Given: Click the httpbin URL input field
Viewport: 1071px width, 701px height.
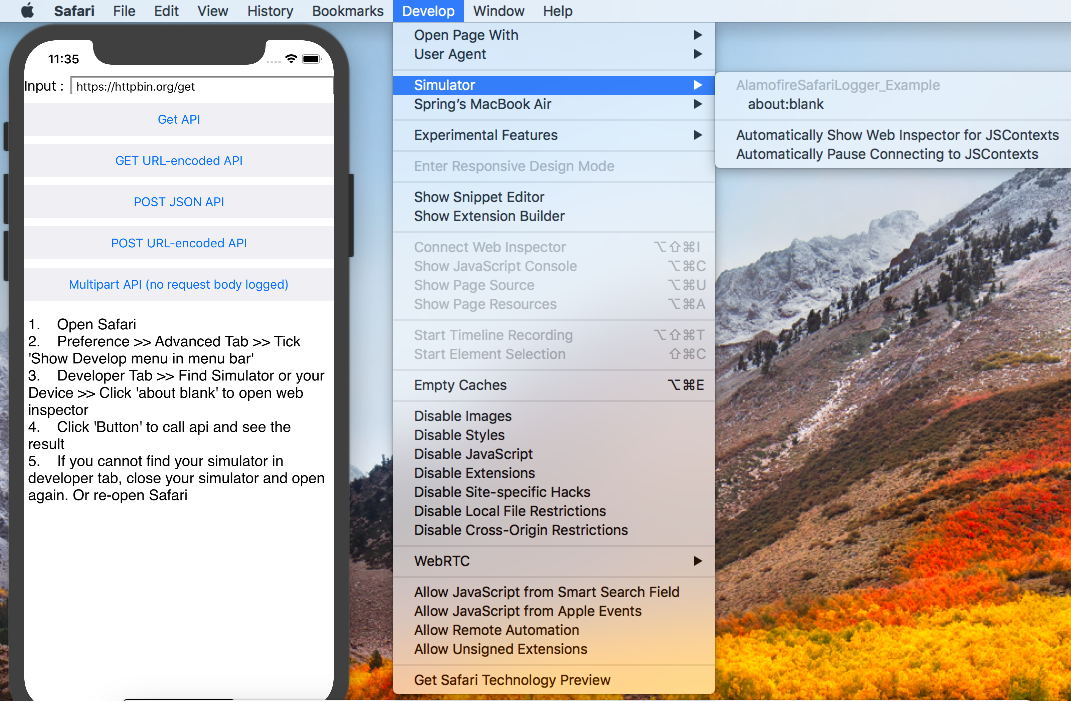Looking at the screenshot, I should tap(201, 87).
